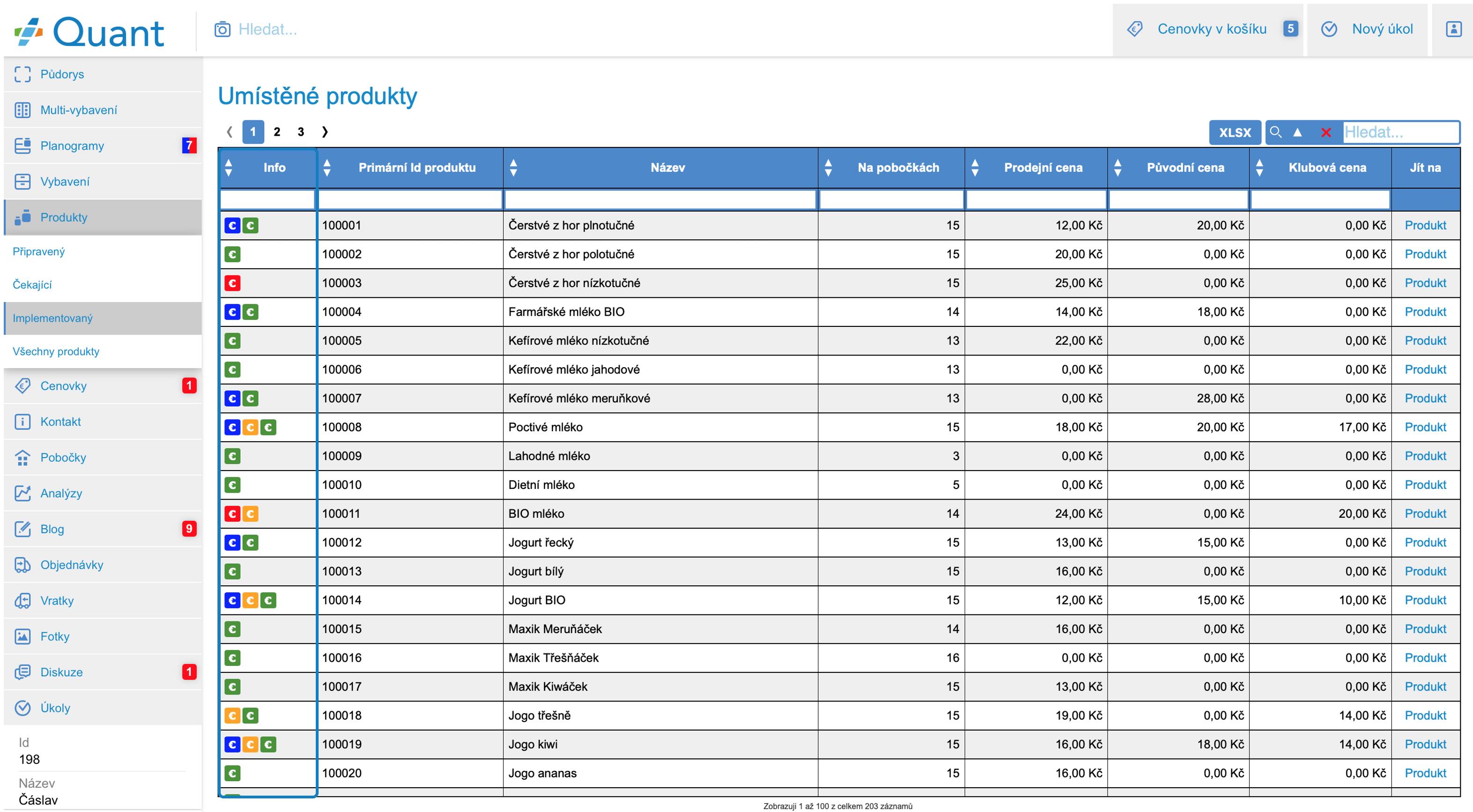Open the Fotky sidebar section
1473x812 pixels.
pyautogui.click(x=103, y=636)
